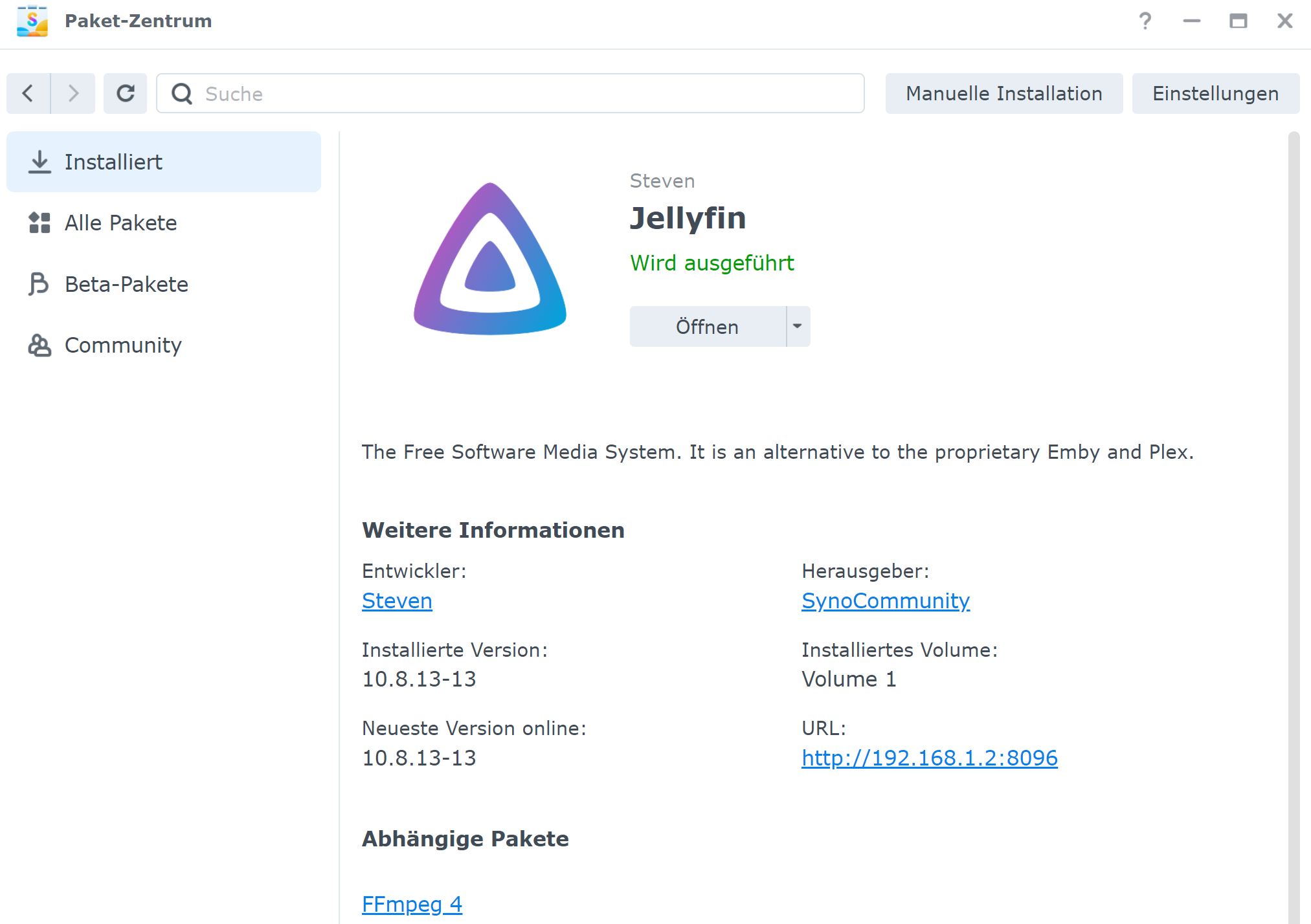This screenshot has width=1311, height=924.
Task: Open Manuelle Installation dialog
Action: (x=1003, y=94)
